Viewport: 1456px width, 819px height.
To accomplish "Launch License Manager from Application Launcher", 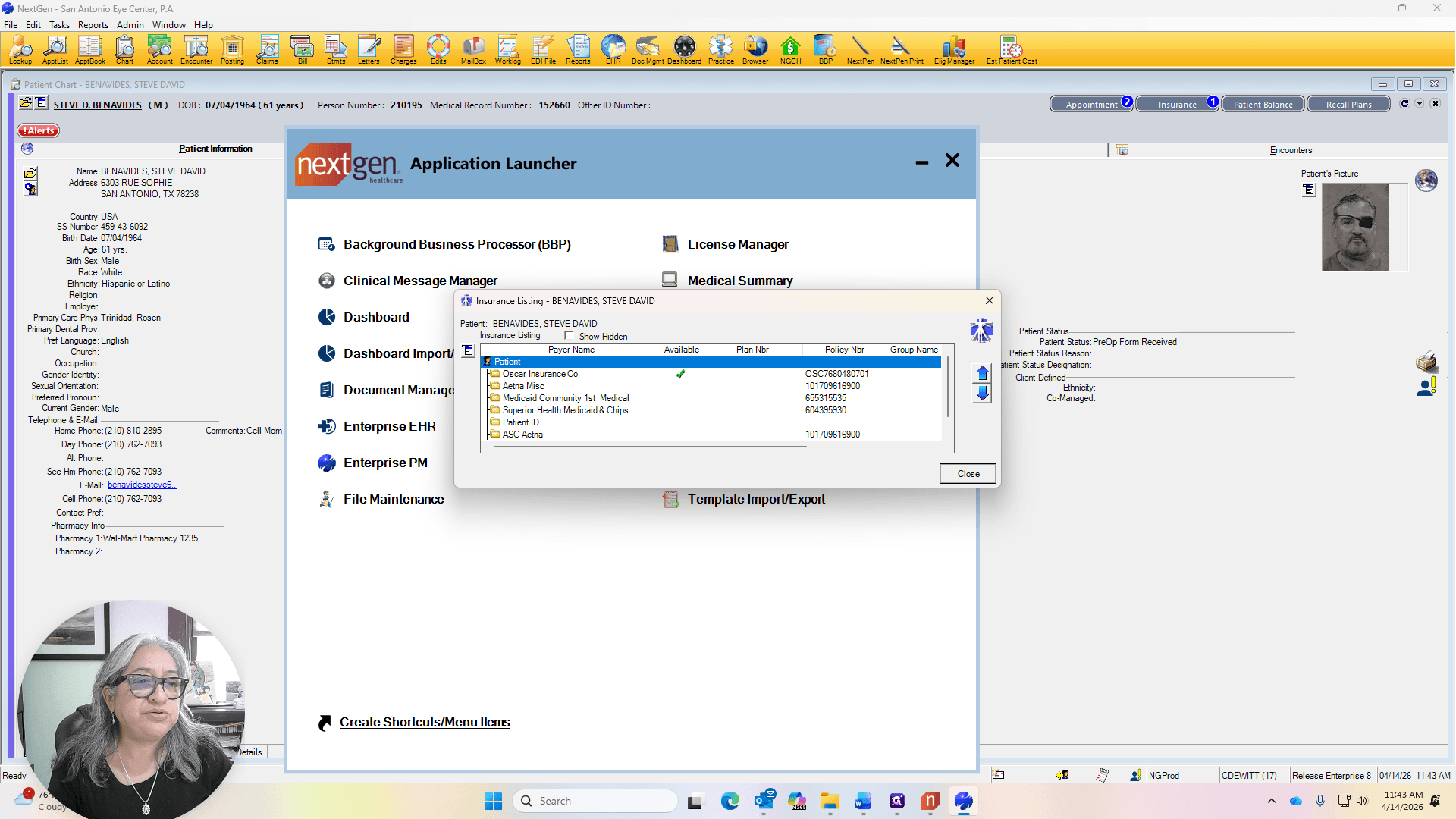I will point(738,244).
